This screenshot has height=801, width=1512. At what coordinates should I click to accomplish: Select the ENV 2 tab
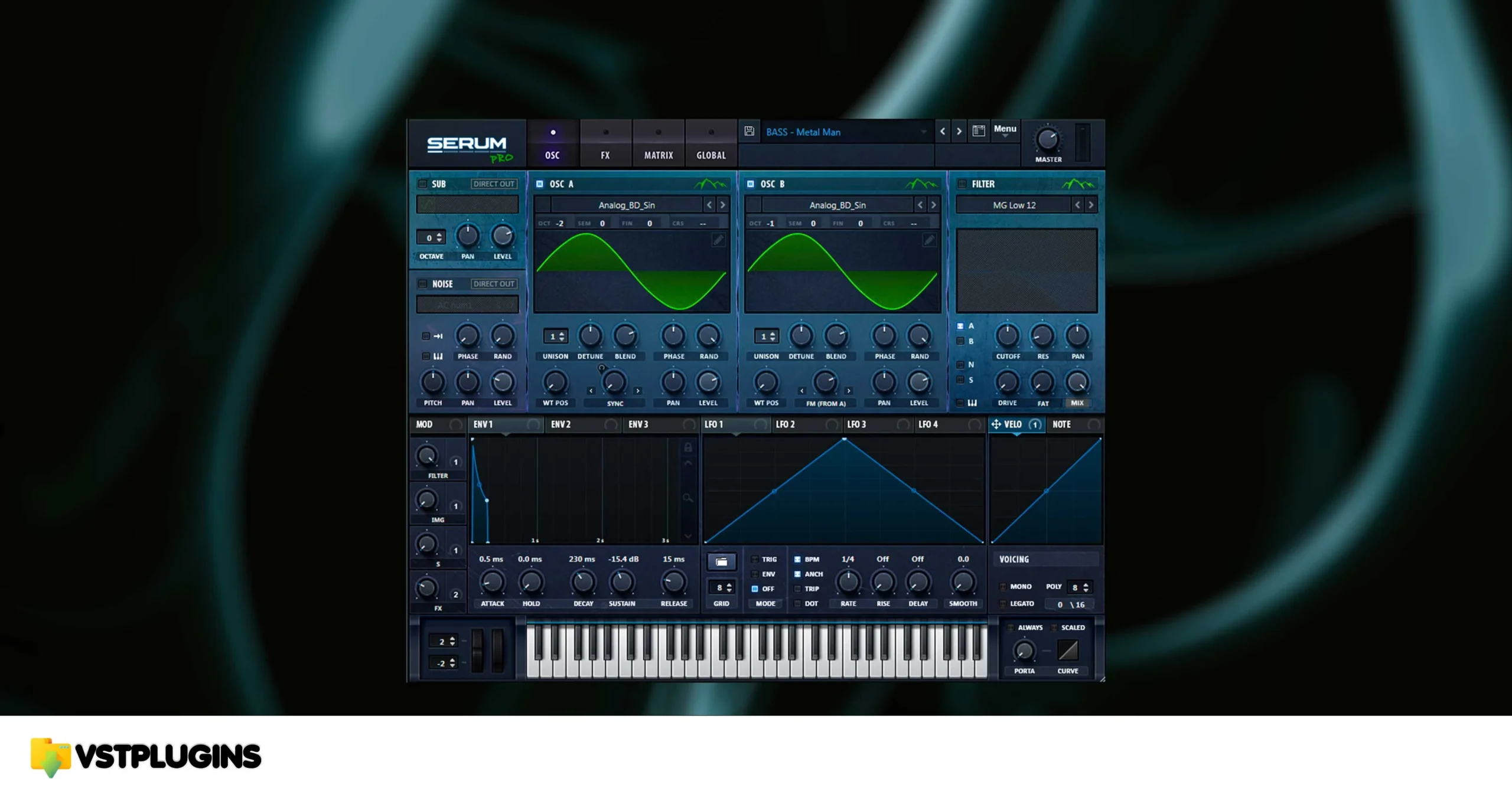[x=583, y=424]
